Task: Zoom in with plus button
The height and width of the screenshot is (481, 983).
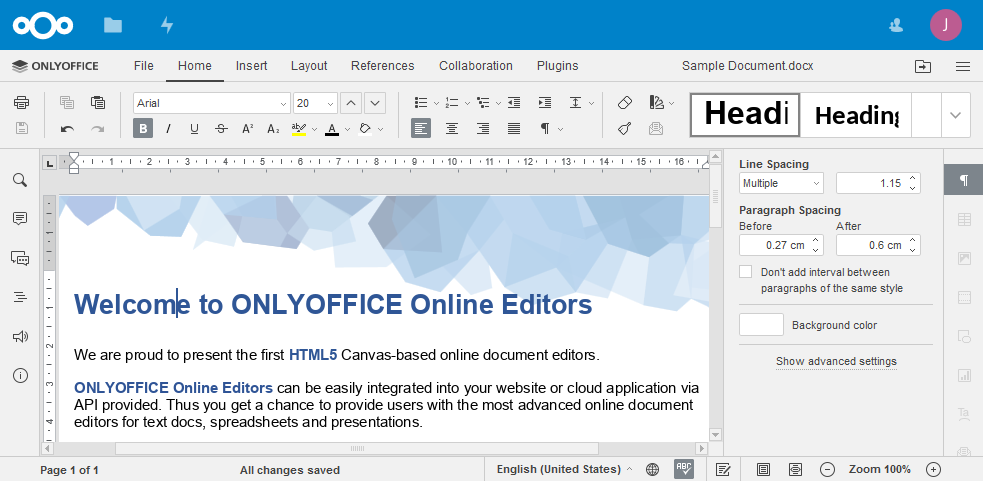Action: 933,469
